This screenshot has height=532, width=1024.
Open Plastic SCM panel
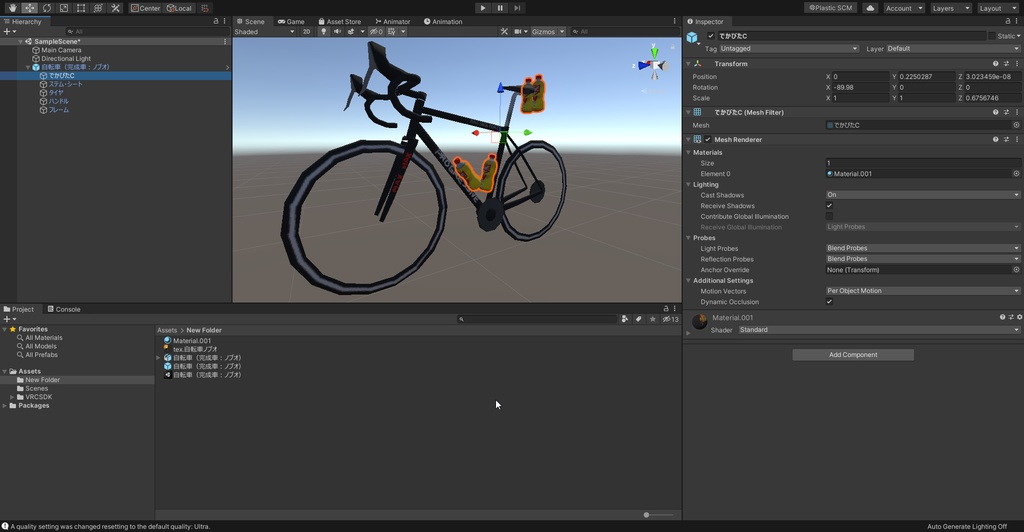click(x=831, y=8)
